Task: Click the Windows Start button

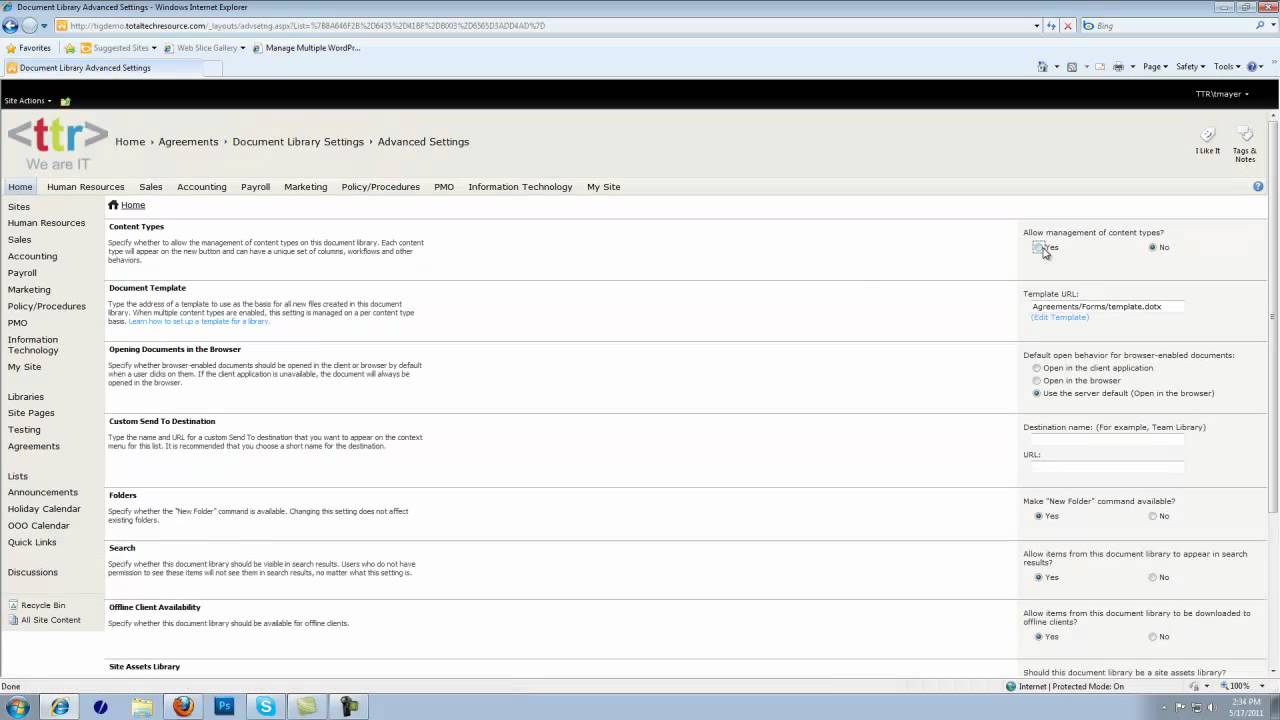Action: tap(18, 707)
